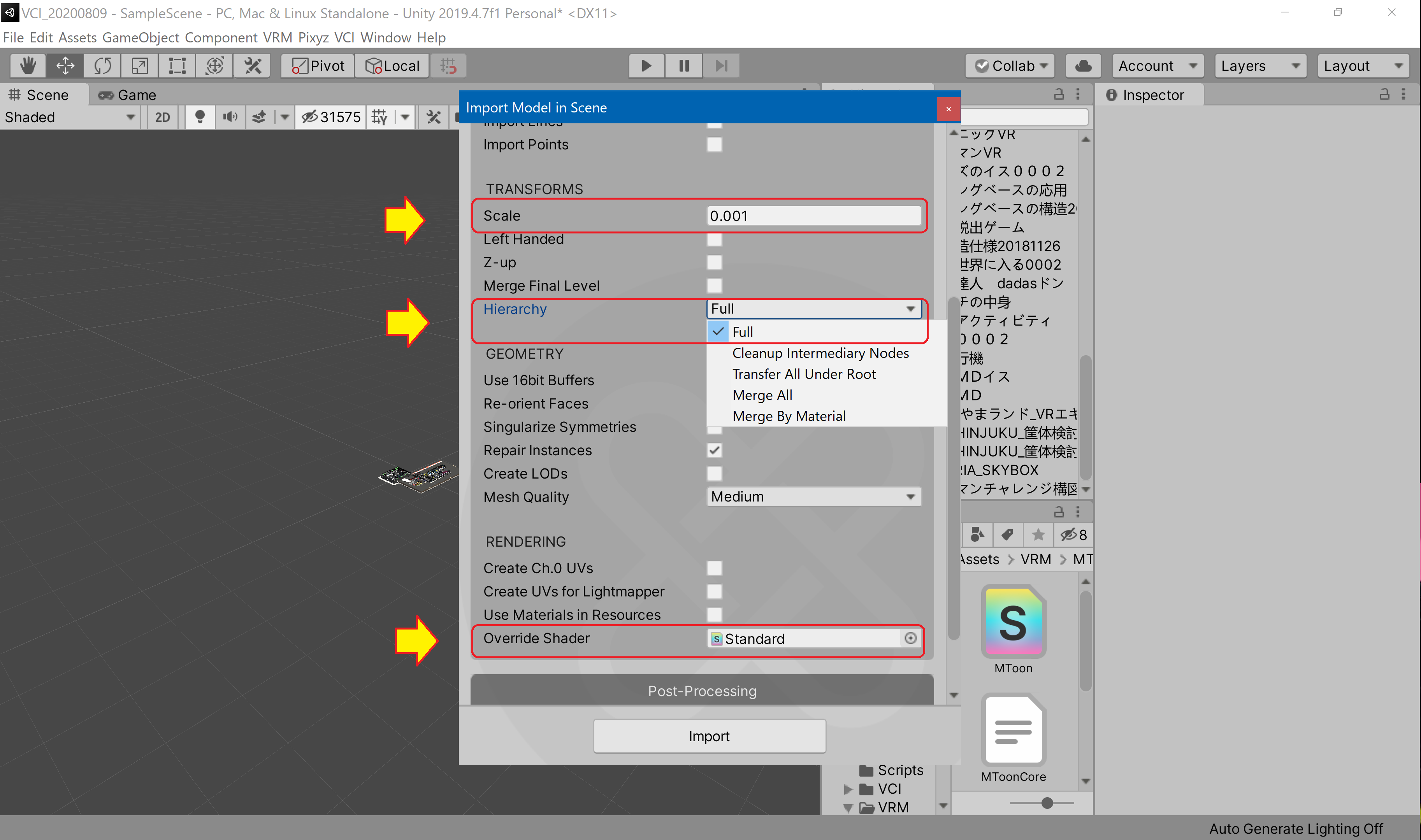This screenshot has height=840, width=1421.
Task: Open shader picker circle for Override Shader
Action: [910, 638]
